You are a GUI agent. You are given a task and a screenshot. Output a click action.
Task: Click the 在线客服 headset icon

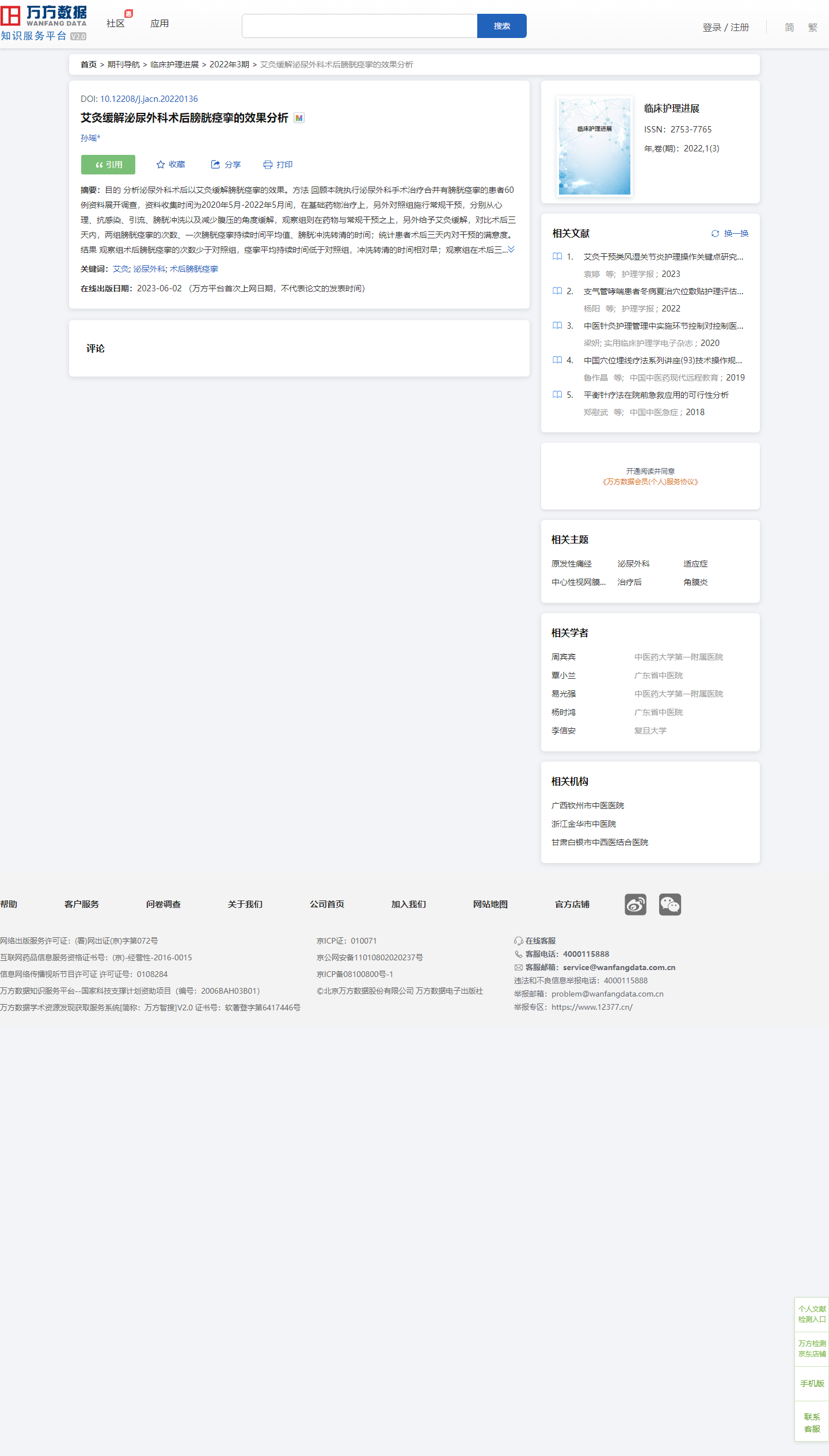(x=518, y=941)
